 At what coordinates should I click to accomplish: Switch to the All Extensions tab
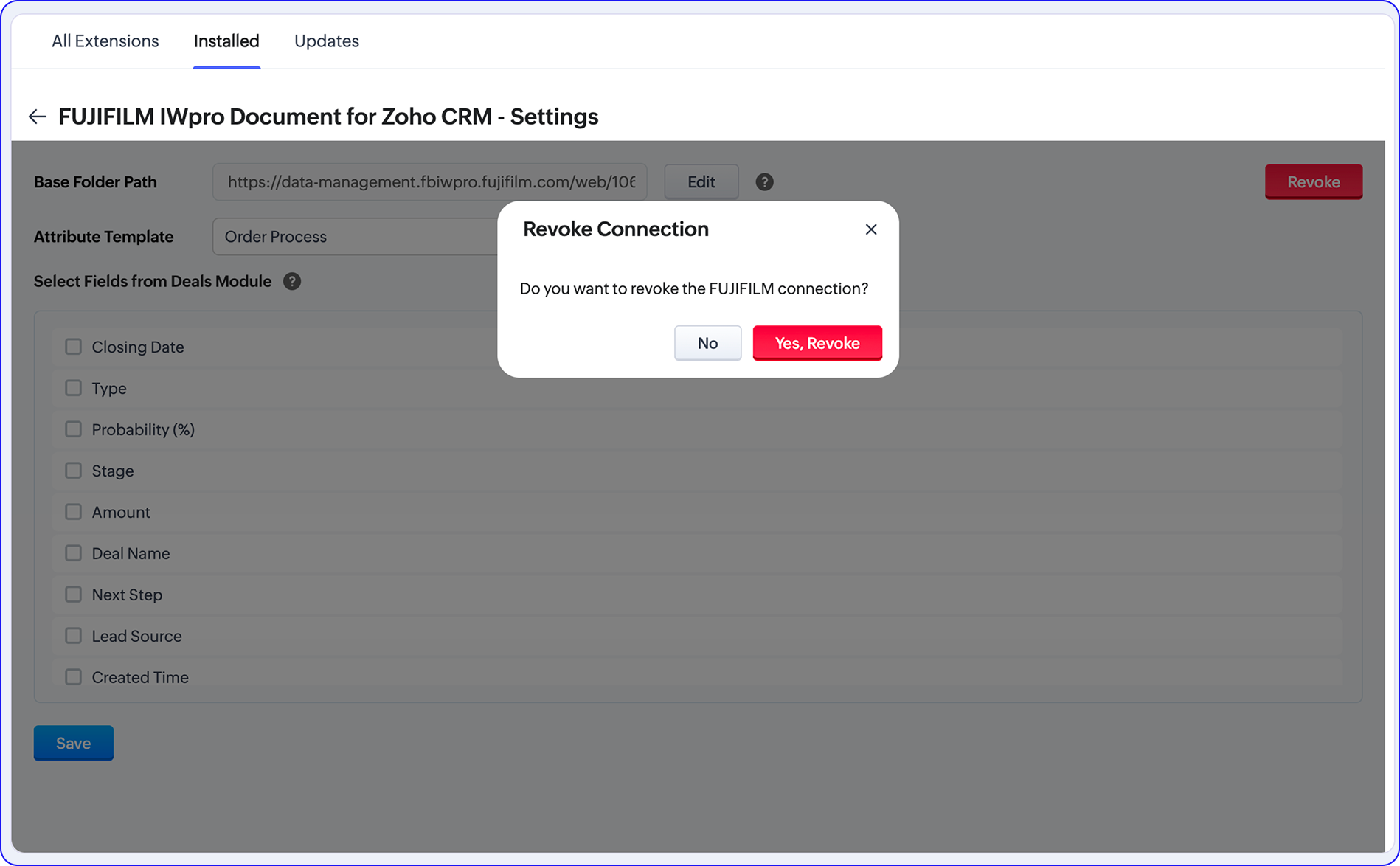(105, 41)
